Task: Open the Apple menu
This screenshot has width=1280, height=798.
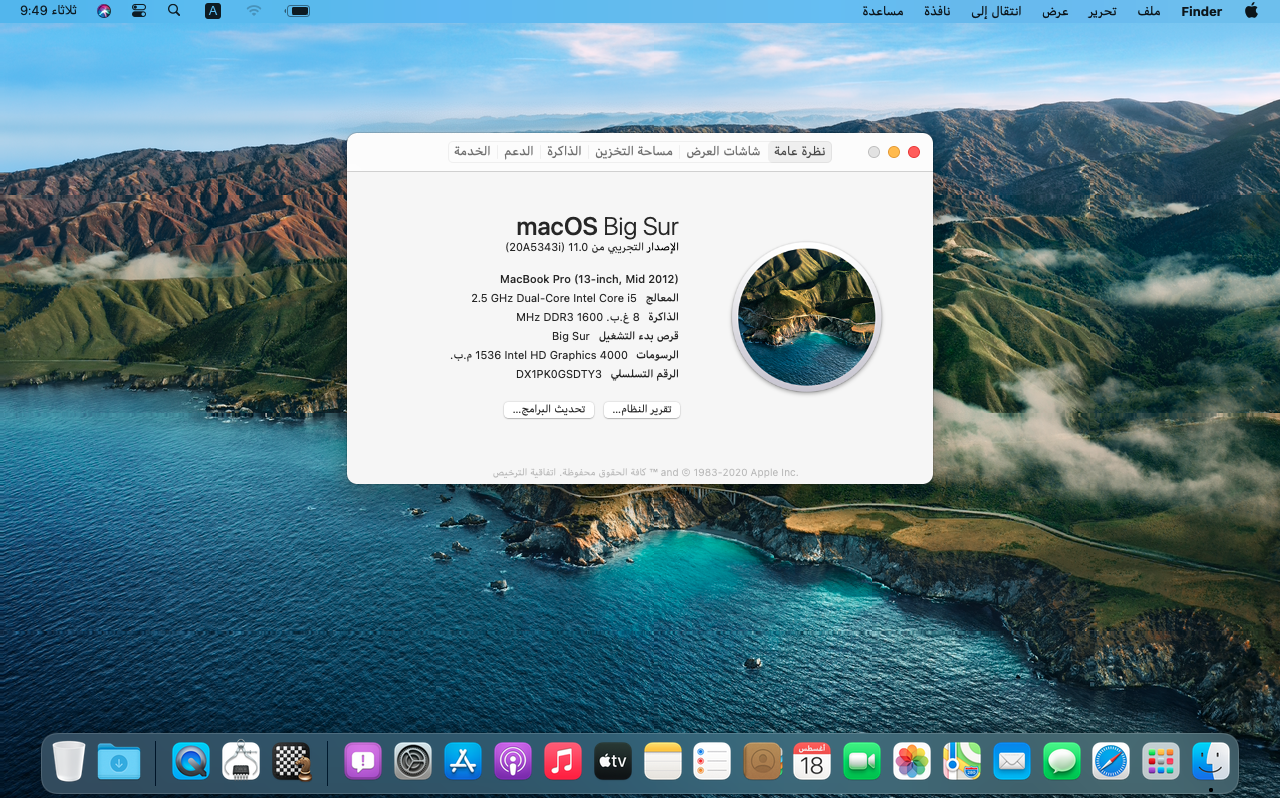Action: [1251, 11]
